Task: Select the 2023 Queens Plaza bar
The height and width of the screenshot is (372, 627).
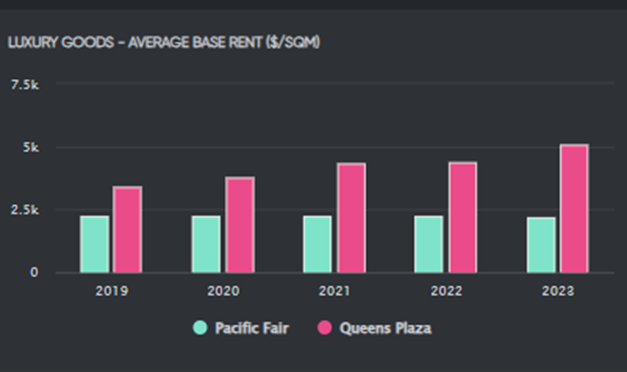Action: 574,208
